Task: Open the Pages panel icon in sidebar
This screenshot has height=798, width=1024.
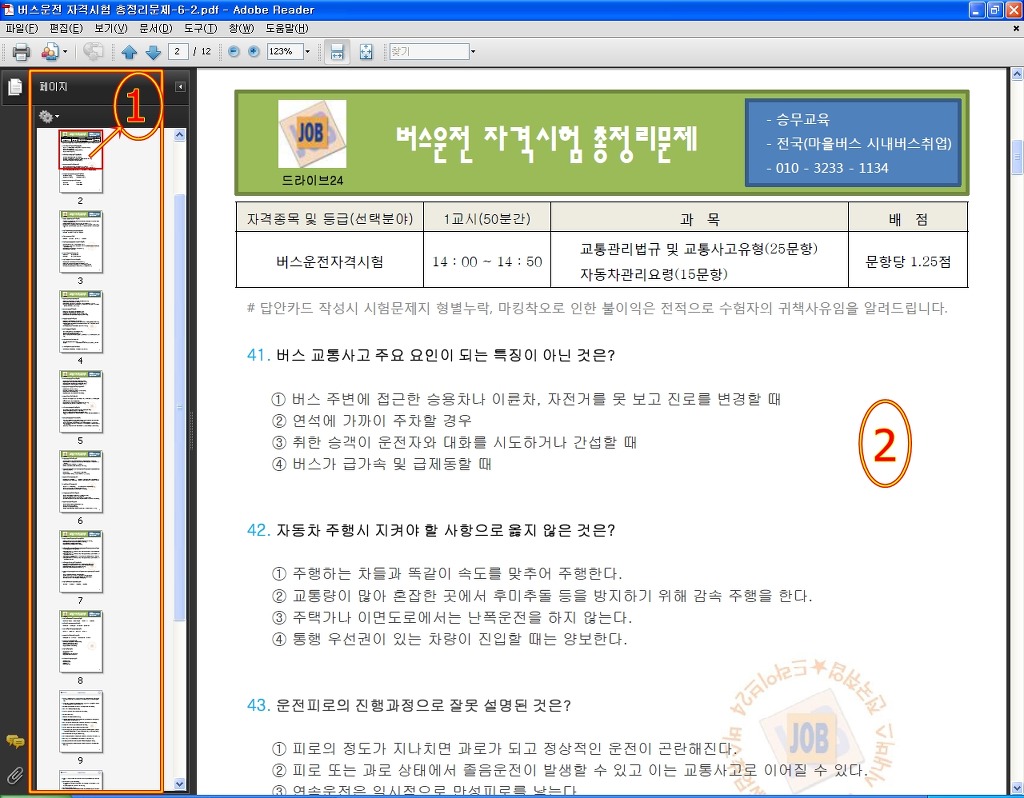Action: (14, 87)
